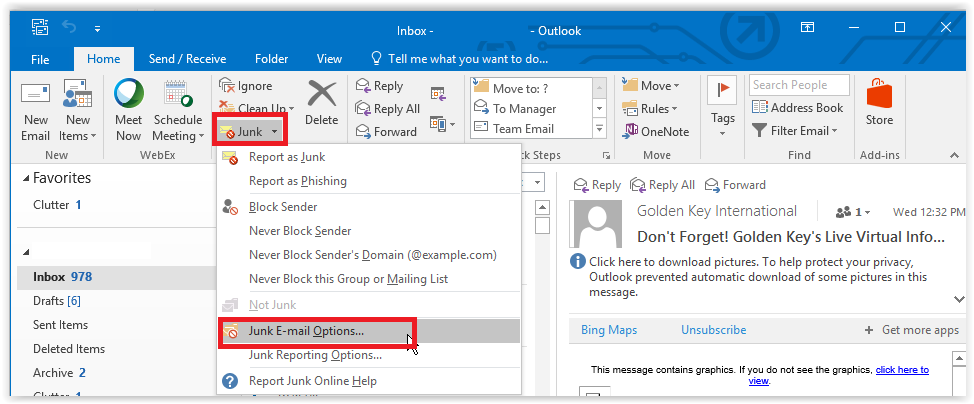This screenshot has height=404, width=974.
Task: Open the Bing Maps add-in
Action: (x=609, y=330)
